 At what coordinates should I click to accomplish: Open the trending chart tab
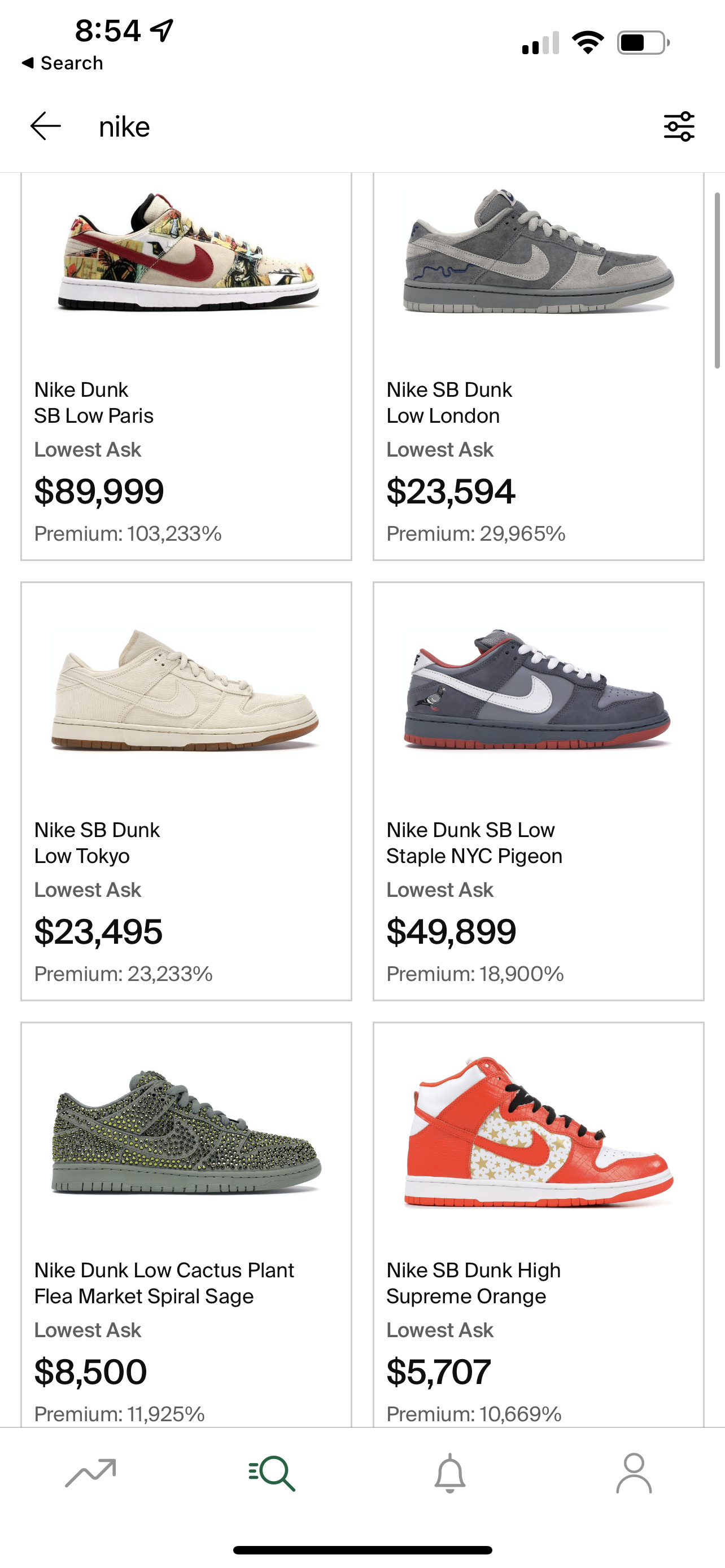(x=90, y=1473)
